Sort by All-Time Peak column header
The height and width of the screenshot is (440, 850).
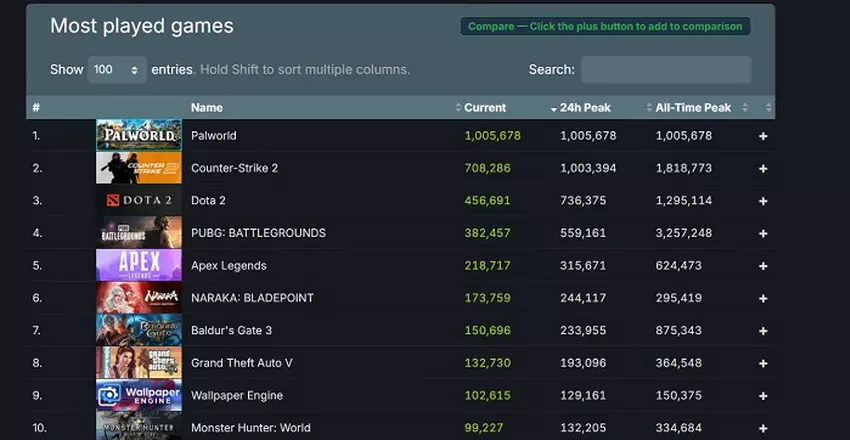693,107
